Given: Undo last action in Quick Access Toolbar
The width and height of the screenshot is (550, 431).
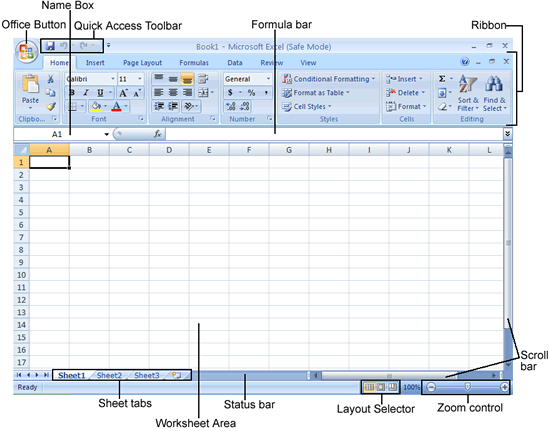Looking at the screenshot, I should pyautogui.click(x=63, y=46).
